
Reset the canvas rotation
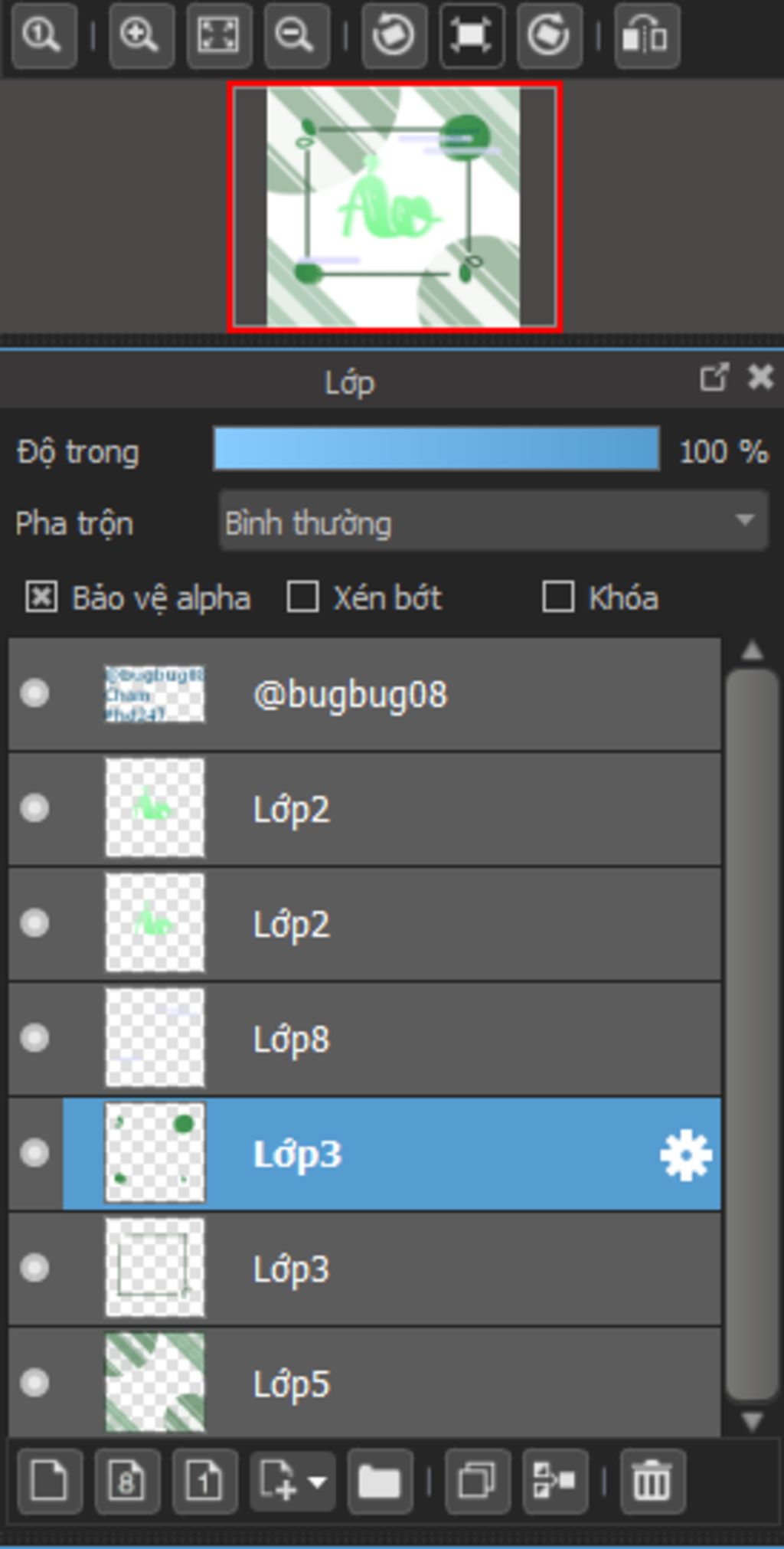(472, 35)
